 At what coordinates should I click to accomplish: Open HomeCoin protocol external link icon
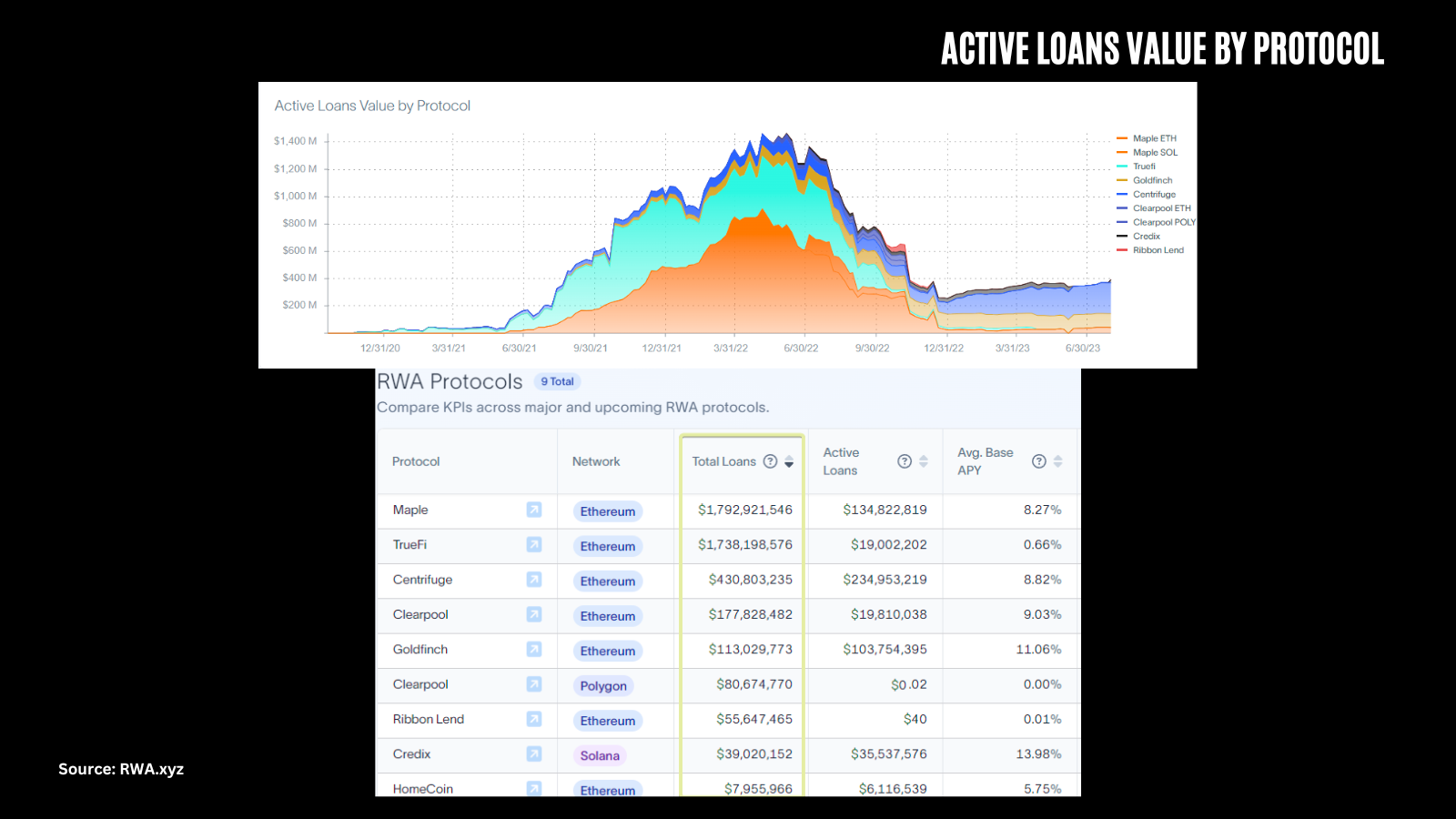pyautogui.click(x=534, y=788)
